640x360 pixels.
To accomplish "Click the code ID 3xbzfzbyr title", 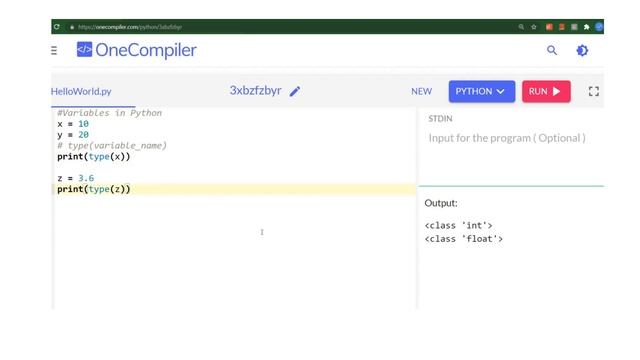I will (x=256, y=90).
